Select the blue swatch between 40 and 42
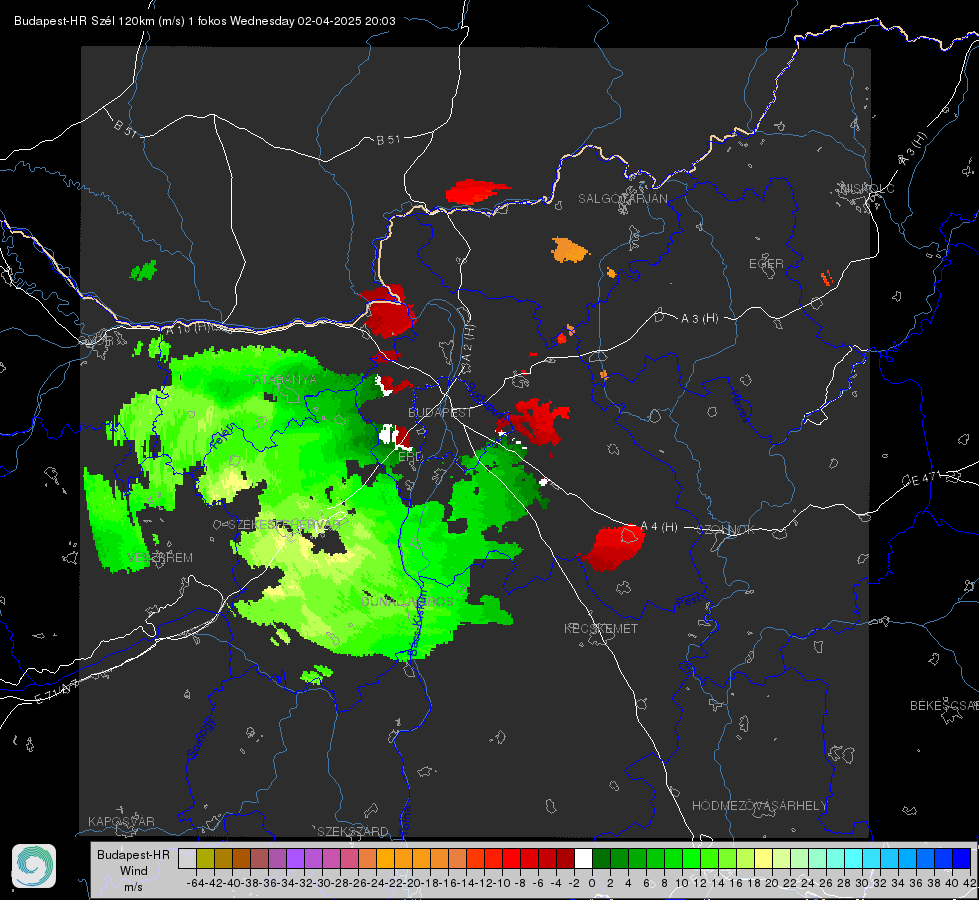Image resolution: width=979 pixels, height=900 pixels. [962, 858]
